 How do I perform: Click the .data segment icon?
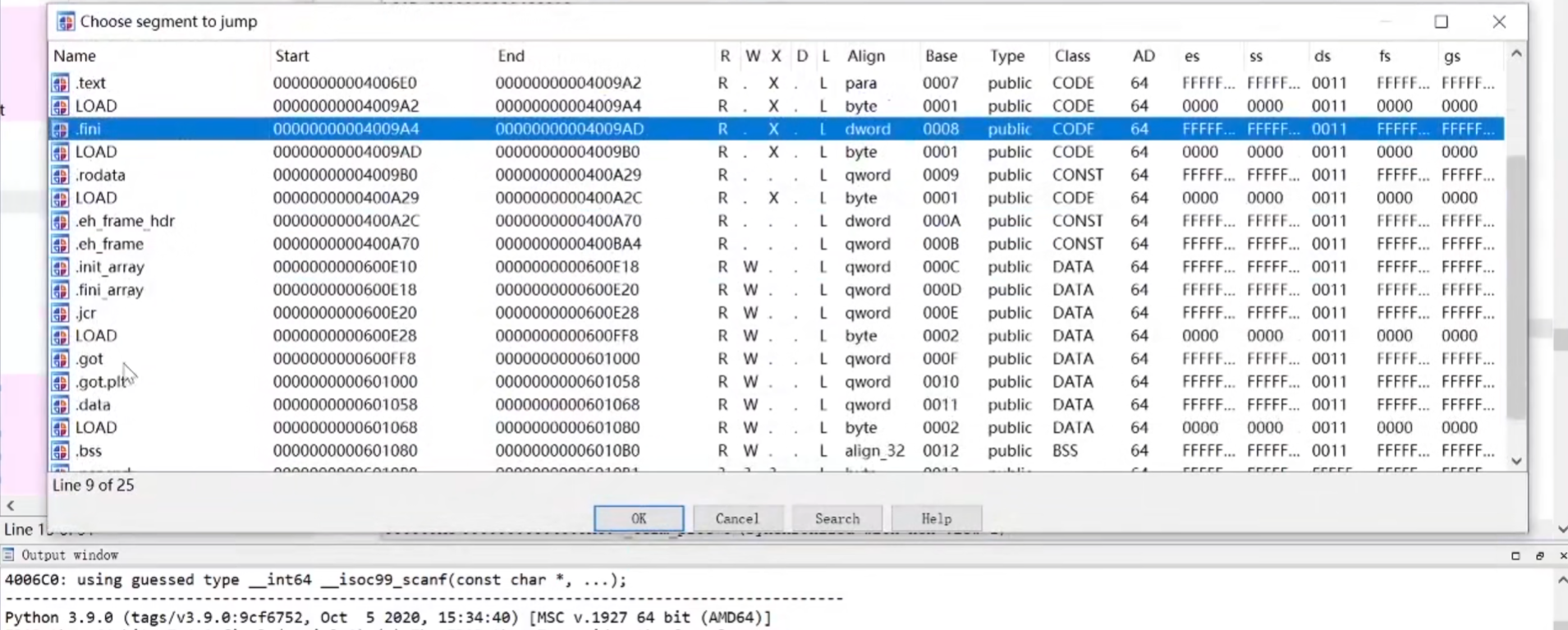click(60, 405)
